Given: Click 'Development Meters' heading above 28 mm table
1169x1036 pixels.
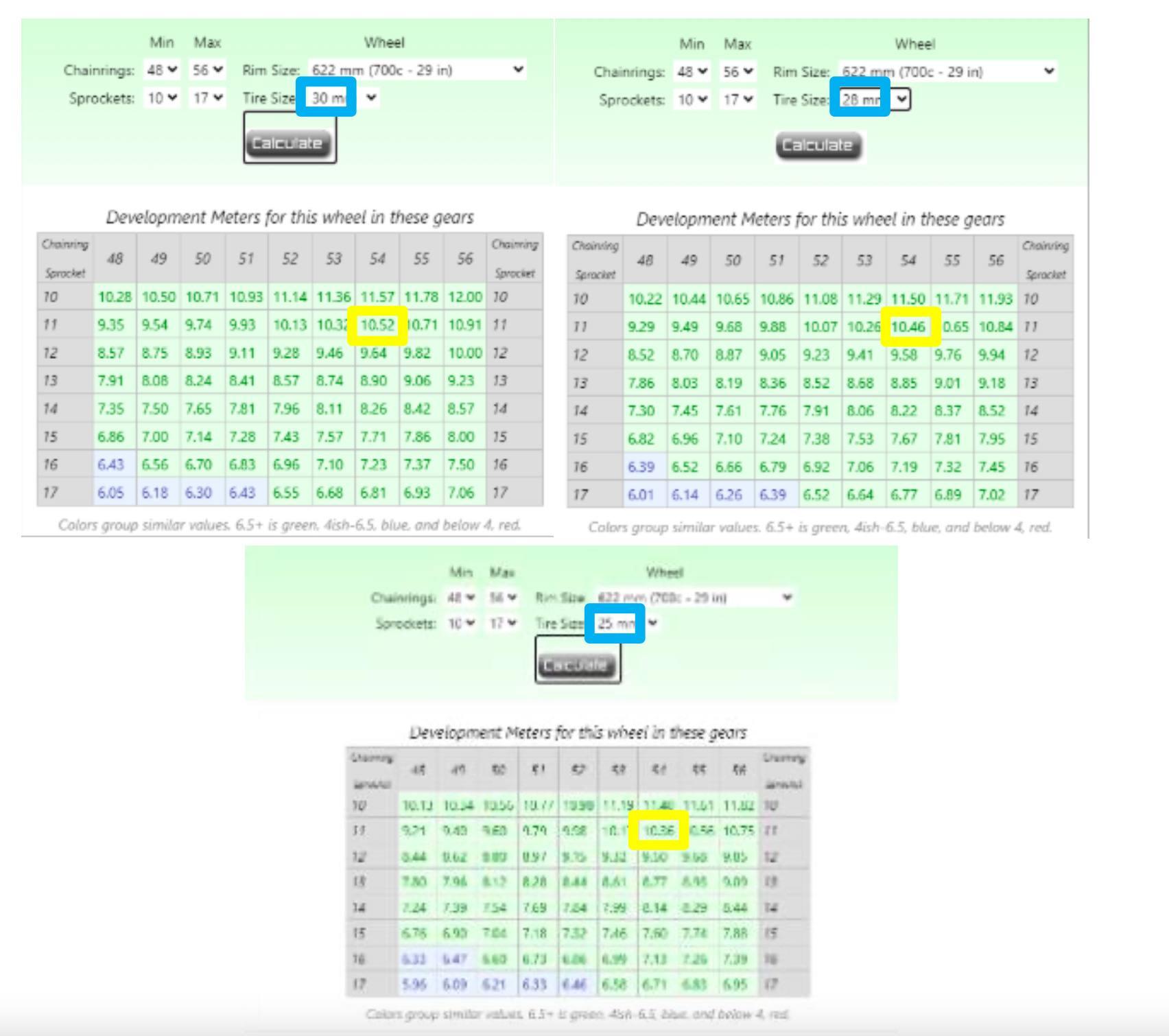Looking at the screenshot, I should pos(820,220).
